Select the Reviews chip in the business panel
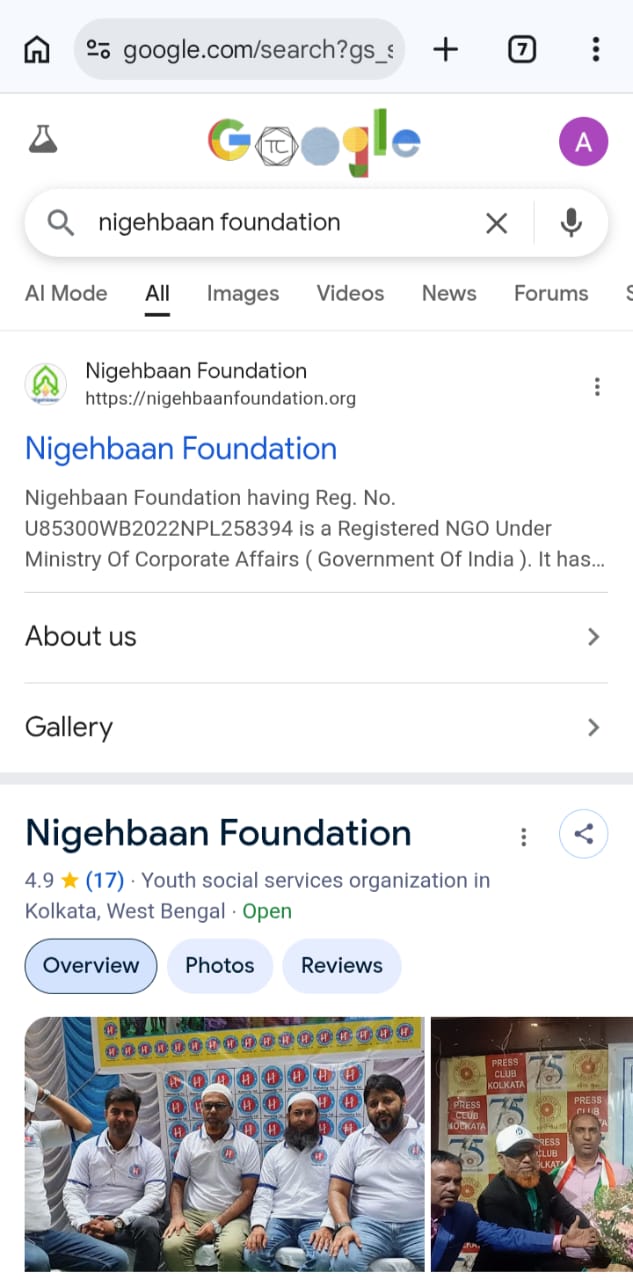The image size is (633, 1280). 341,966
